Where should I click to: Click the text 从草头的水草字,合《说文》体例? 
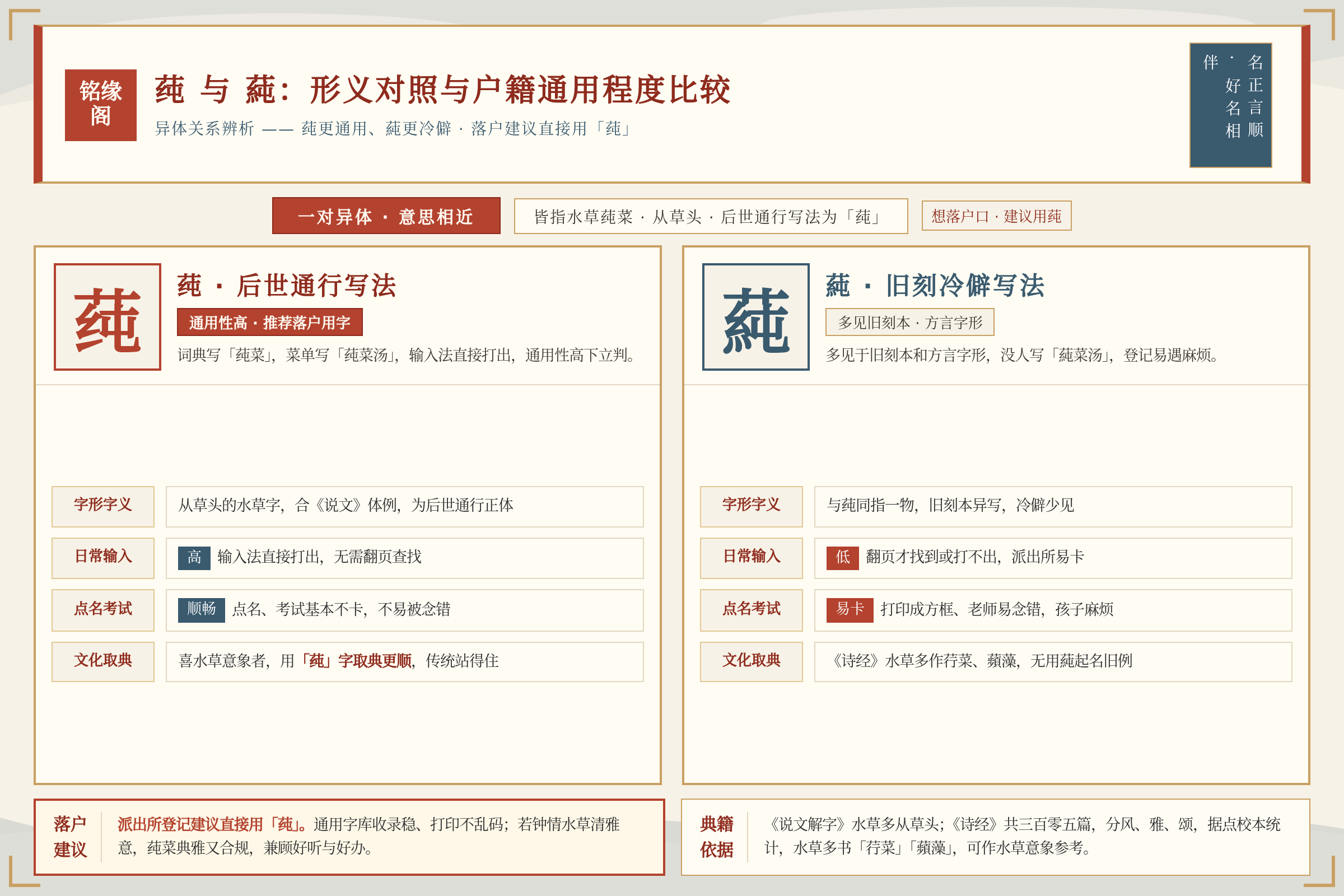click(346, 505)
